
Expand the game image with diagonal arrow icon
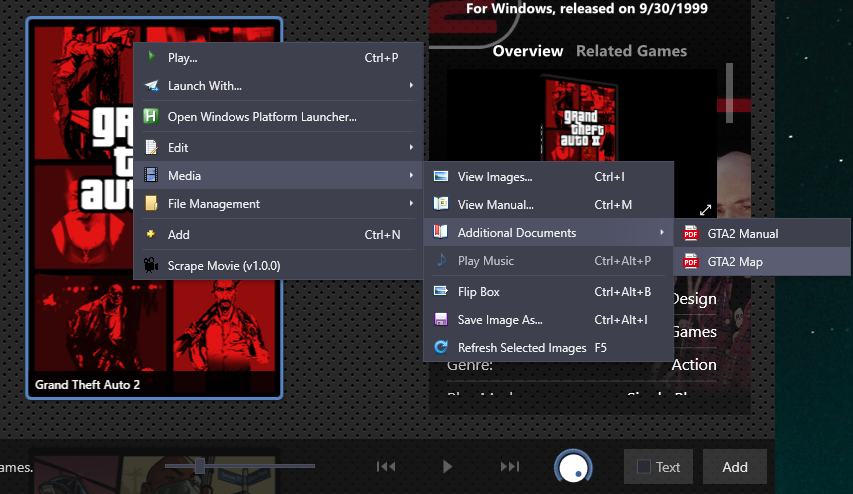click(x=706, y=210)
